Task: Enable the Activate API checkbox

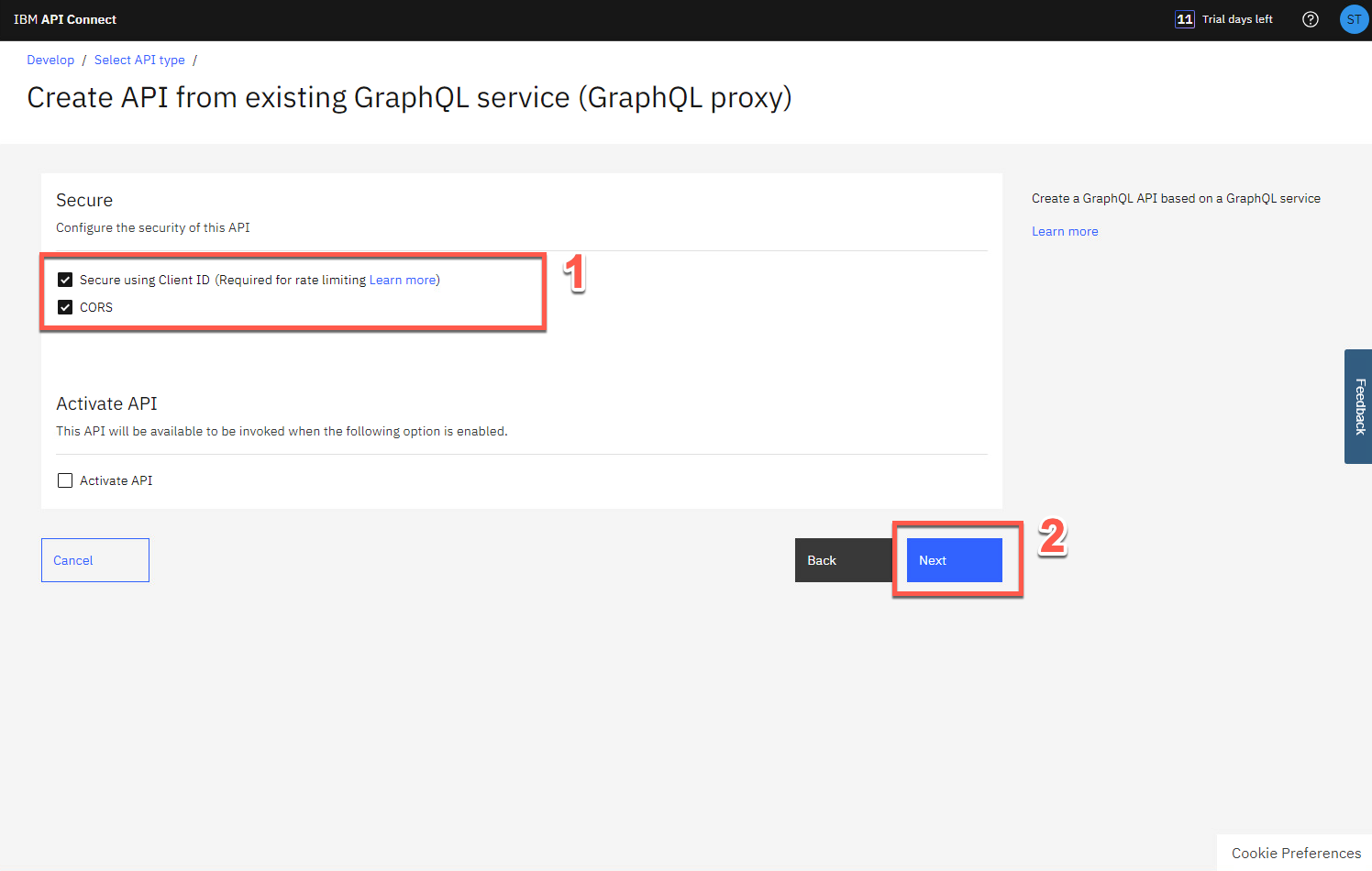Action: pos(65,480)
